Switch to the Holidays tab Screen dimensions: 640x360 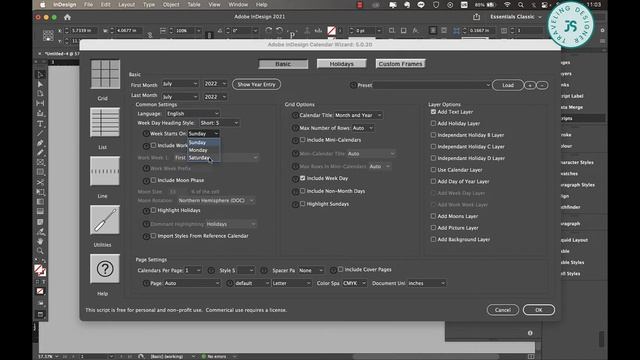(x=342, y=64)
